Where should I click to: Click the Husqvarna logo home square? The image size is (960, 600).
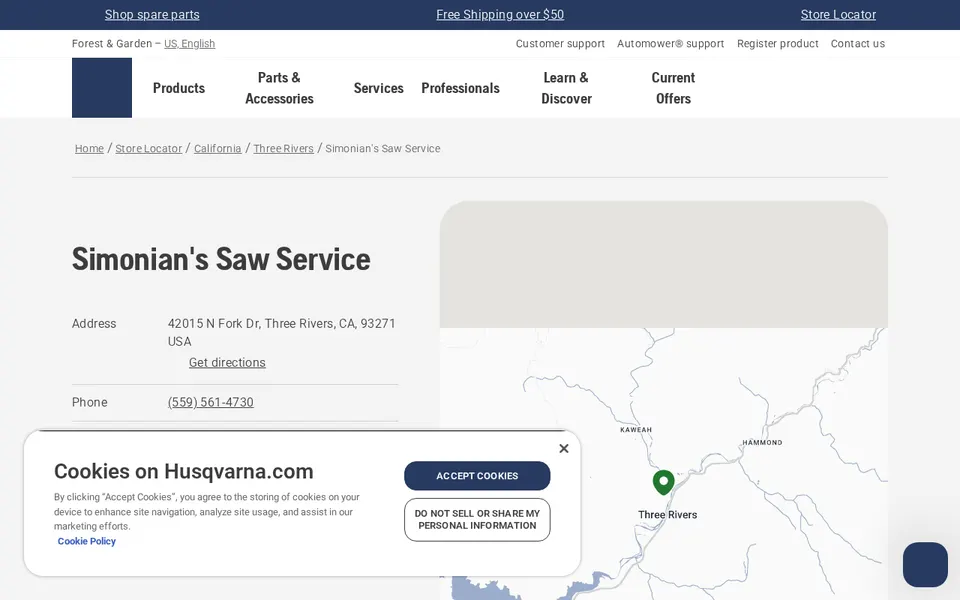[102, 88]
